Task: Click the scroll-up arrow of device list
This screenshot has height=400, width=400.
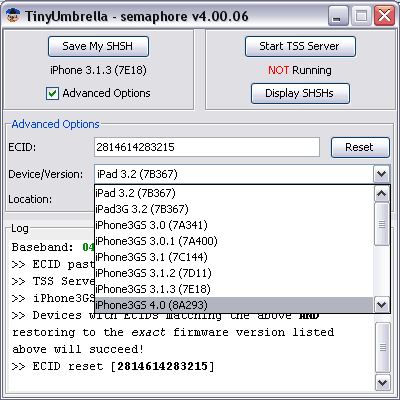Action: (382, 194)
